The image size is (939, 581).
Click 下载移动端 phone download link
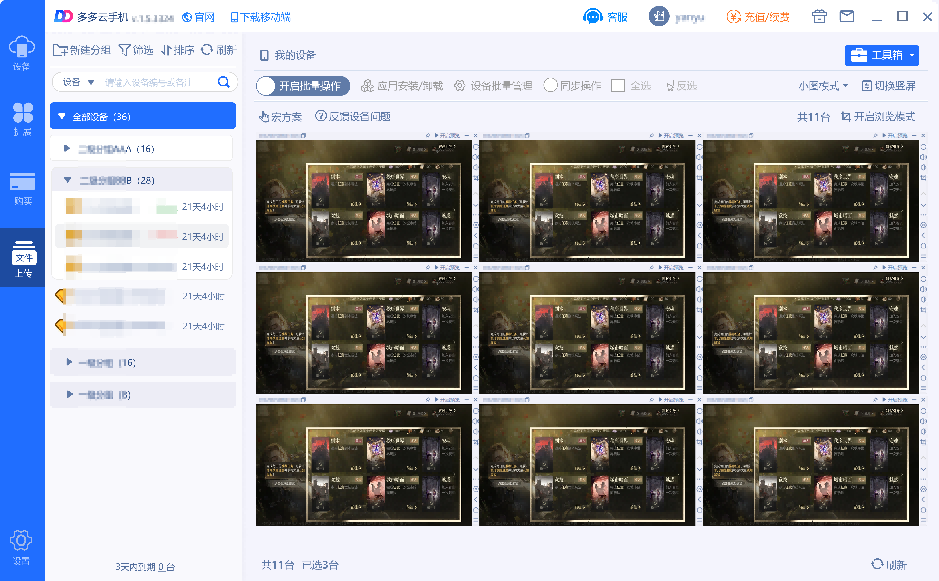(261, 17)
